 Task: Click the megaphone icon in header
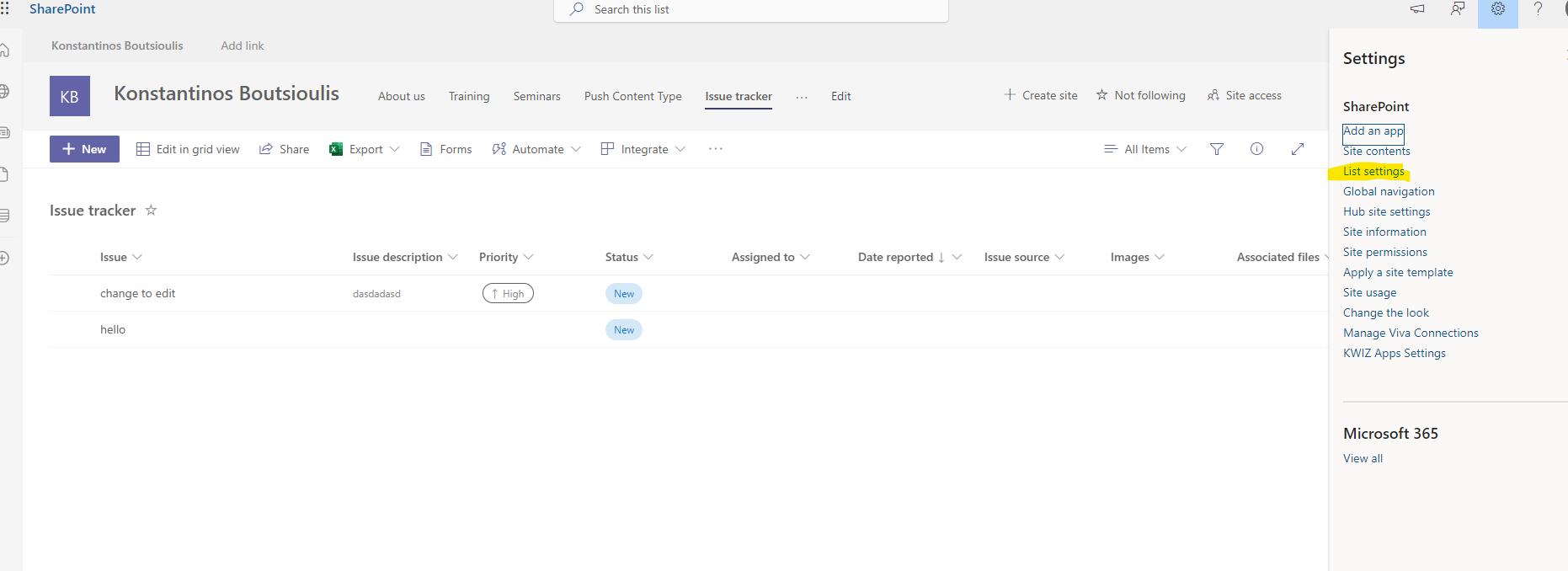pos(1417,9)
